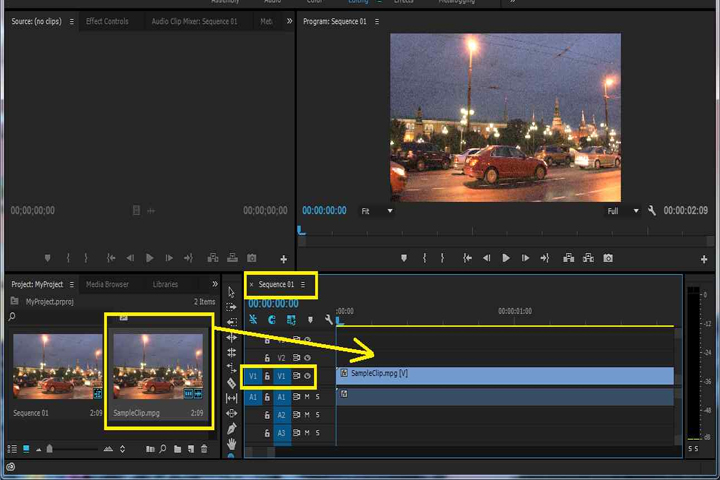Select the Selection tool arrow
Image resolution: width=720 pixels, height=480 pixels.
pos(231,292)
